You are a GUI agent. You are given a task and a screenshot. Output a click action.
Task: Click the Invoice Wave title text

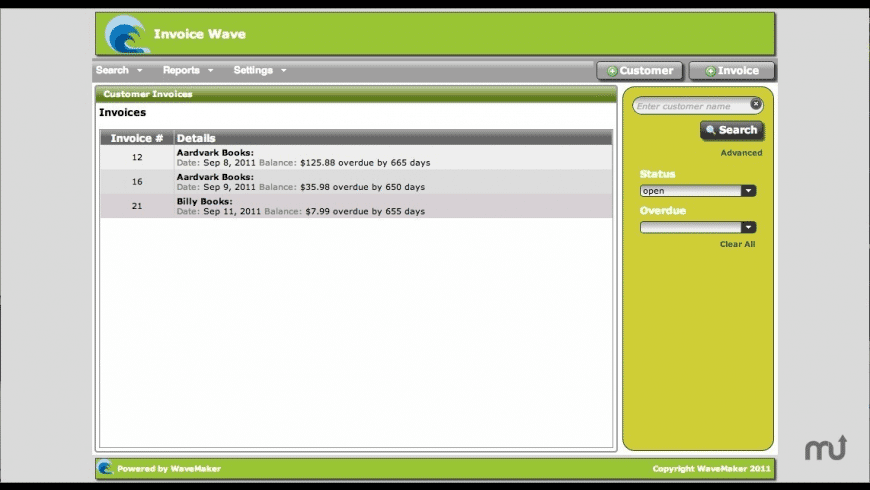point(200,34)
